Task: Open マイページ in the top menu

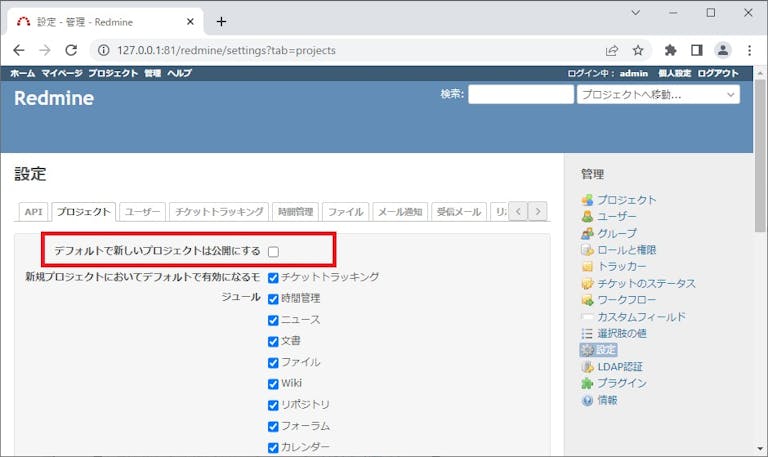Action: coord(62,73)
